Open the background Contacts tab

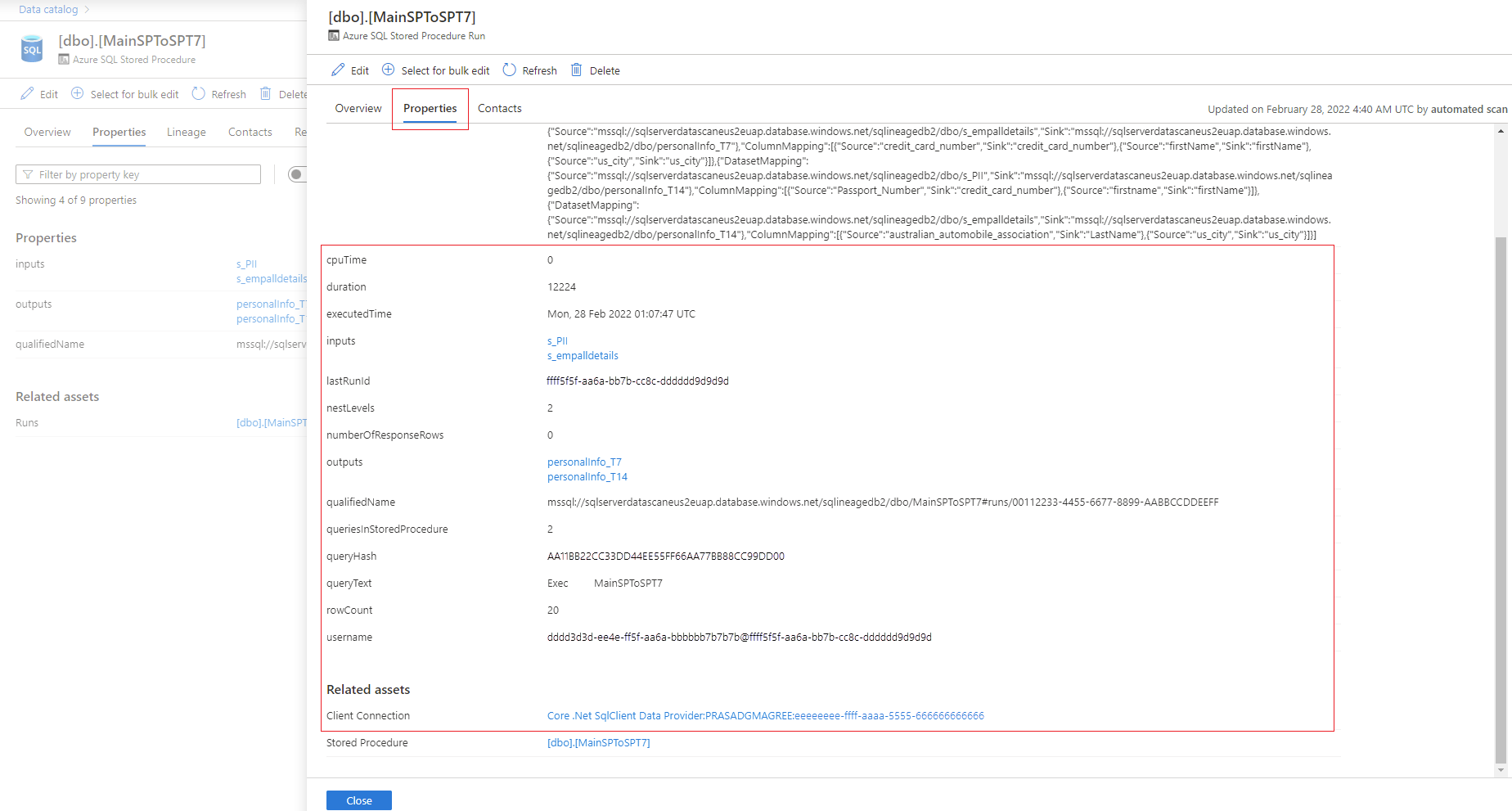pos(250,132)
